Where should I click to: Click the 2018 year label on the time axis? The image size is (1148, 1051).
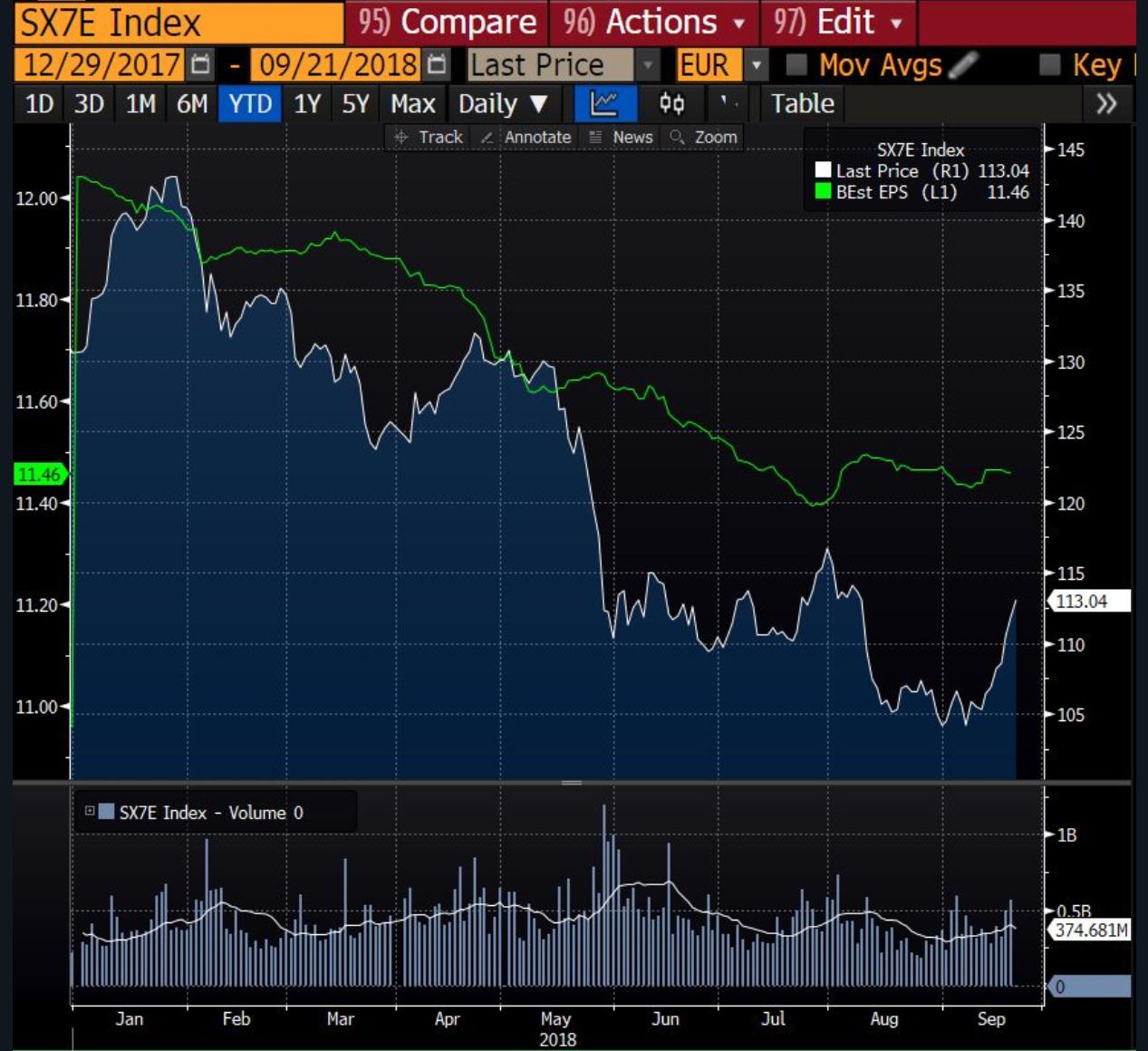click(558, 1039)
